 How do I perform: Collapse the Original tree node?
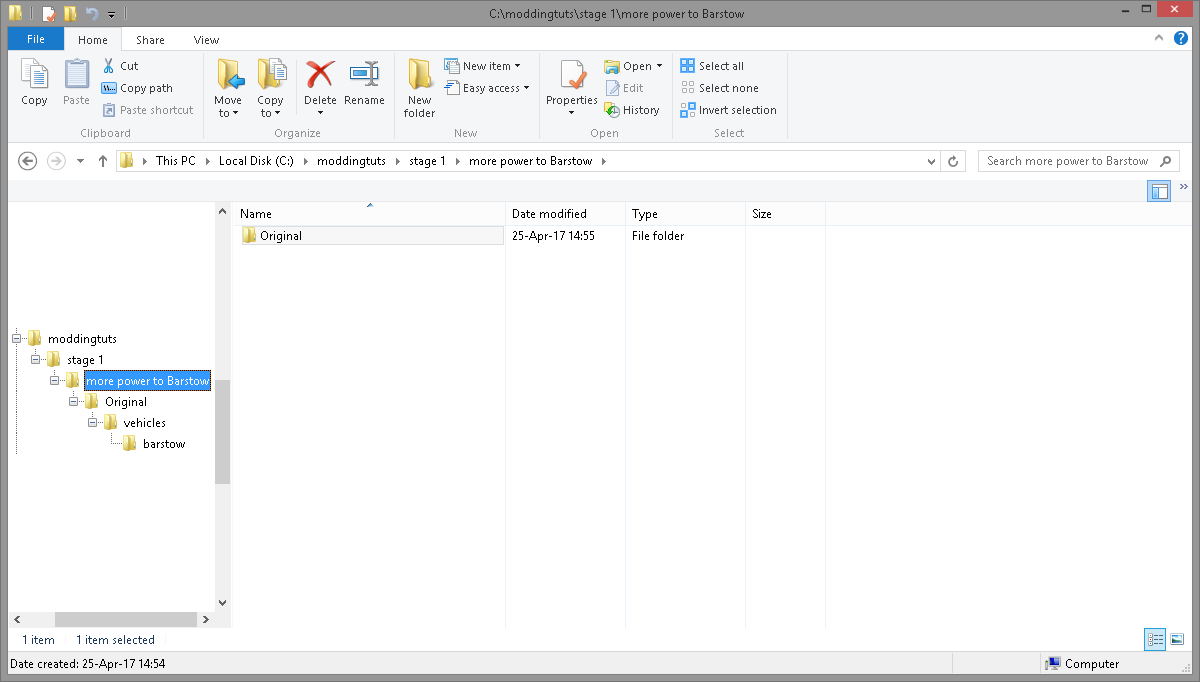click(x=74, y=402)
